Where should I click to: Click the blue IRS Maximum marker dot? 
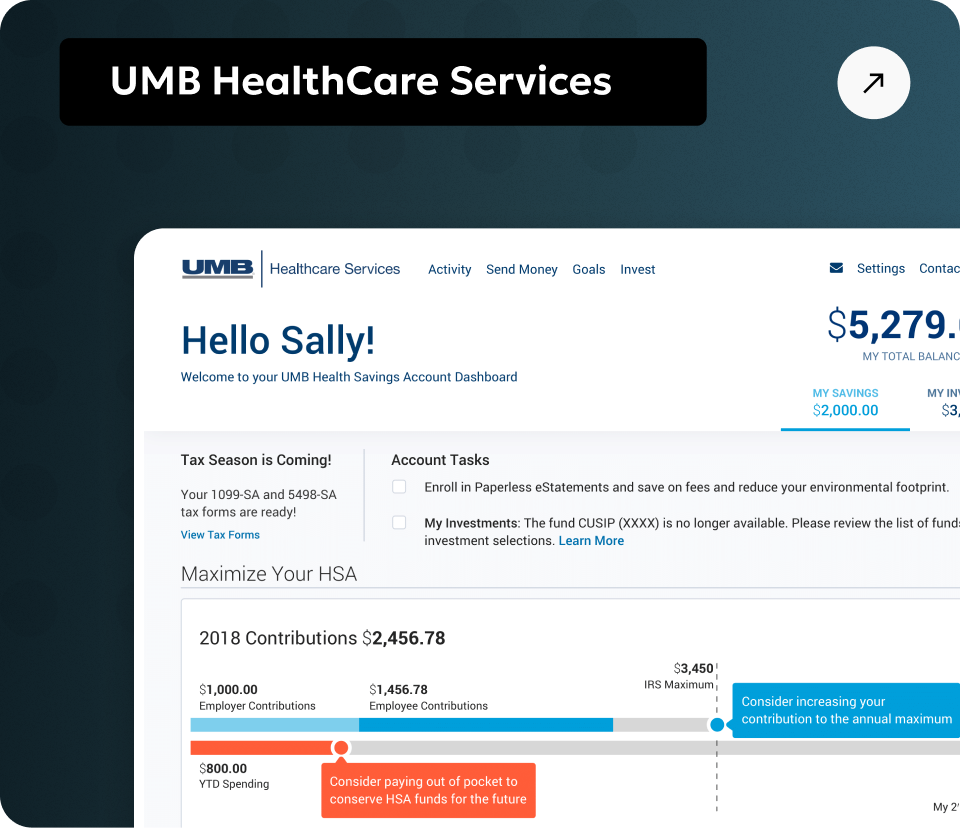[x=717, y=725]
